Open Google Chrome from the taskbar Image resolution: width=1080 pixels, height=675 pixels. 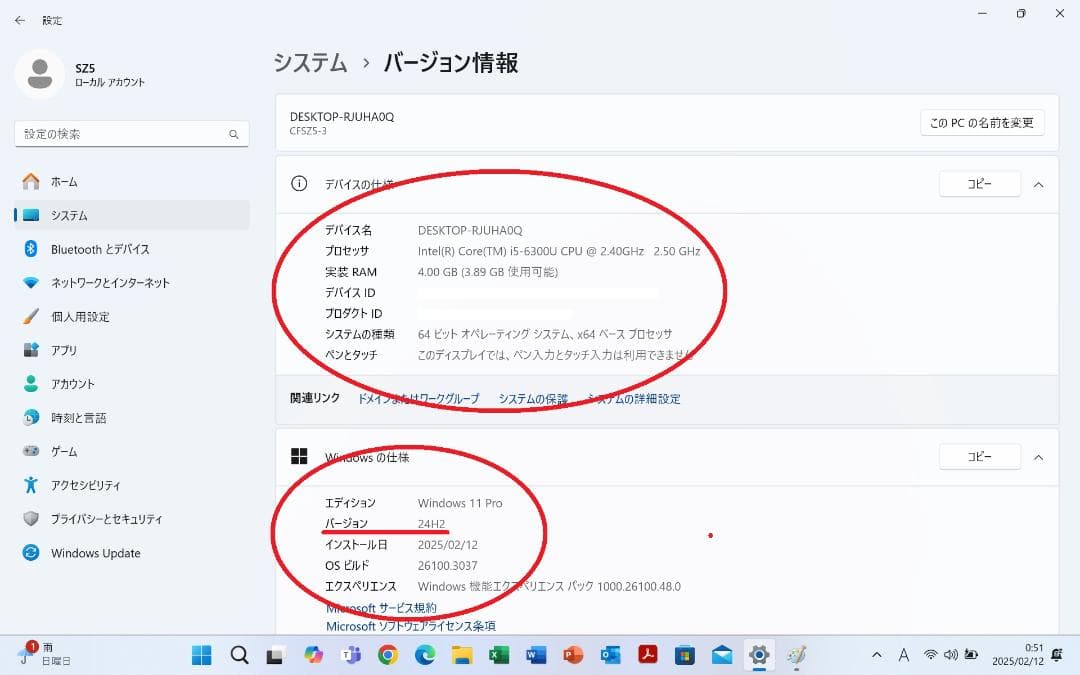(388, 655)
